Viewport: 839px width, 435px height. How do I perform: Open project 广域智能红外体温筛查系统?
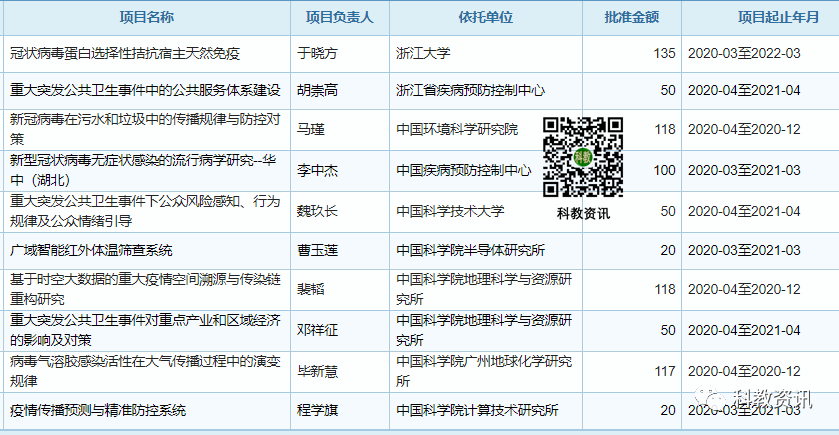pos(91,250)
